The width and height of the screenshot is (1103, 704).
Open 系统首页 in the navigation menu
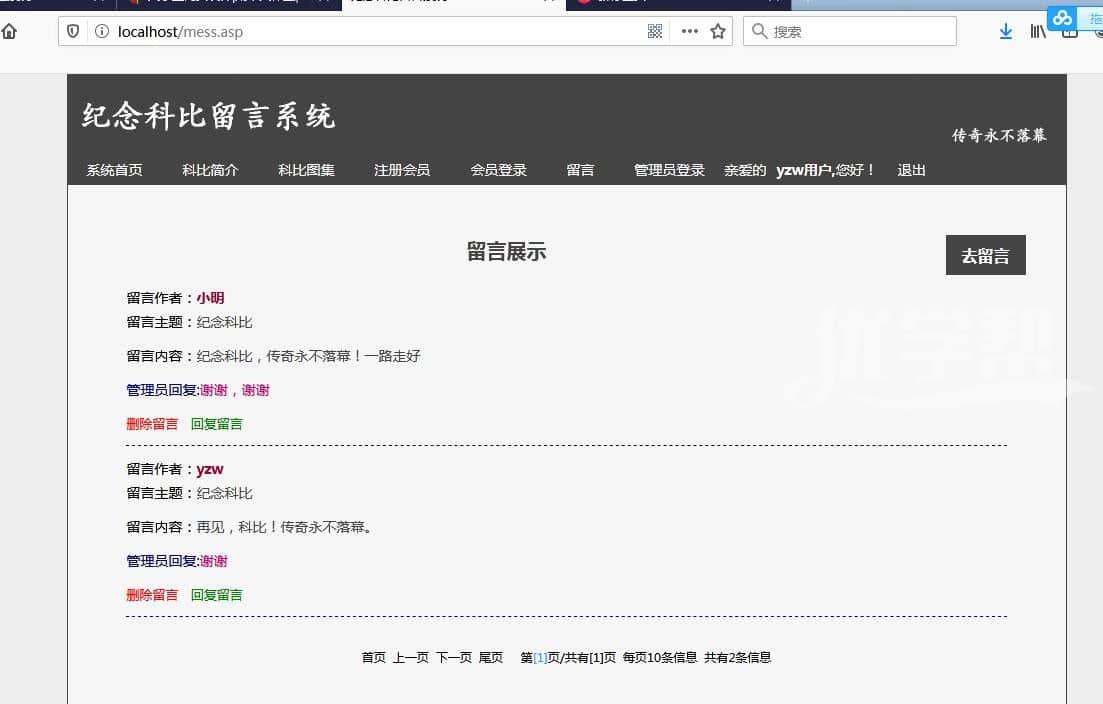(x=114, y=170)
